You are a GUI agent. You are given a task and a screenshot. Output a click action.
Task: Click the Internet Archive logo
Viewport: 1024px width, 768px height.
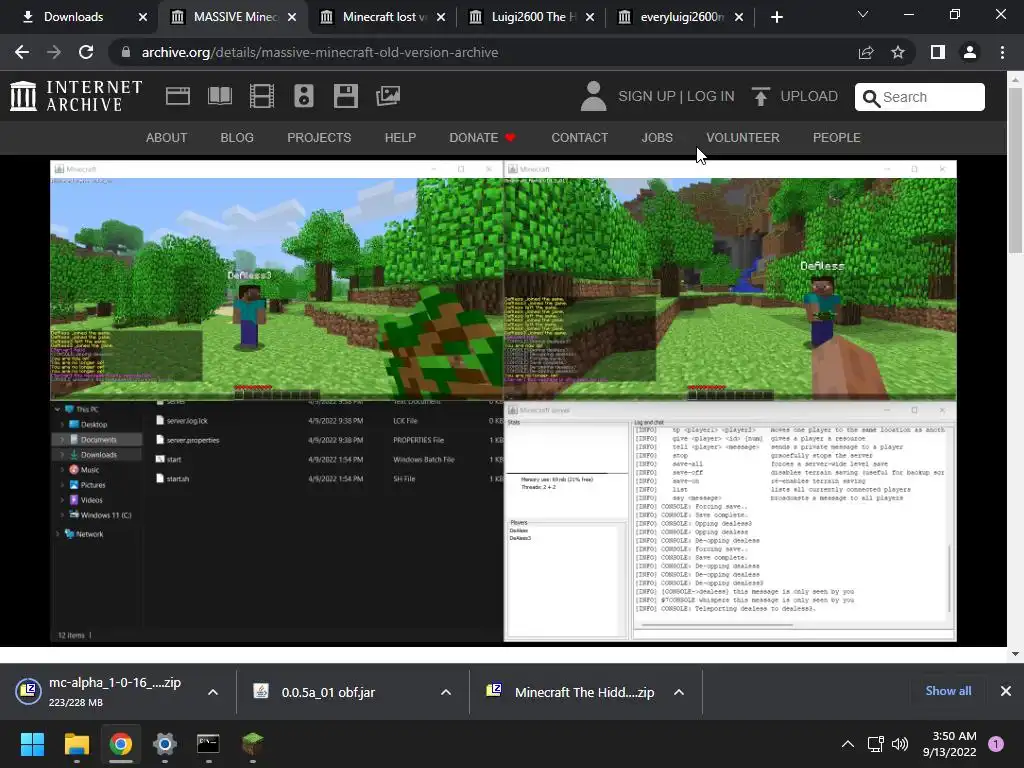point(76,96)
